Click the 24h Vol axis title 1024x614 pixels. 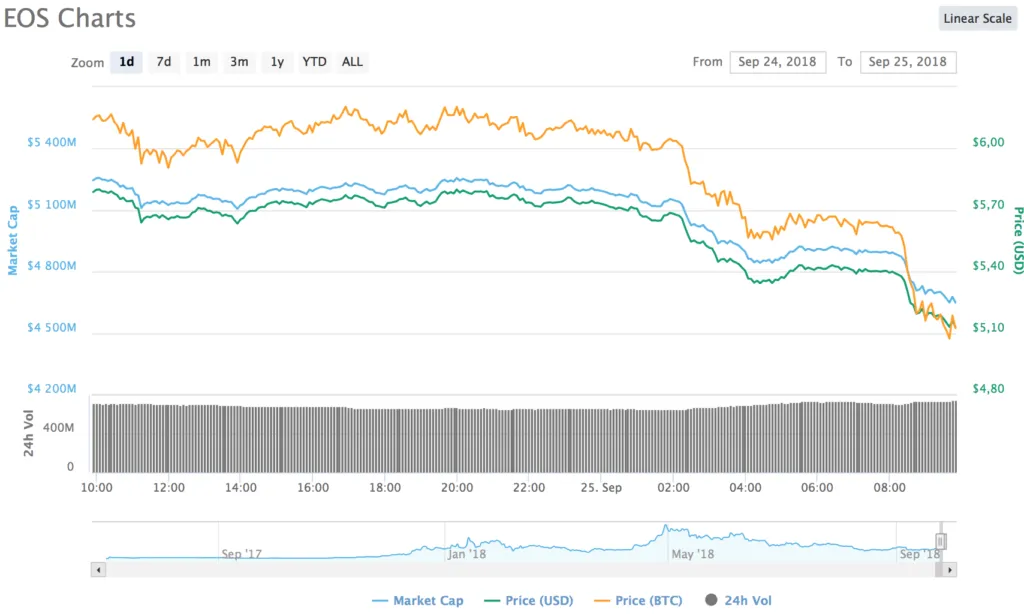coord(28,433)
